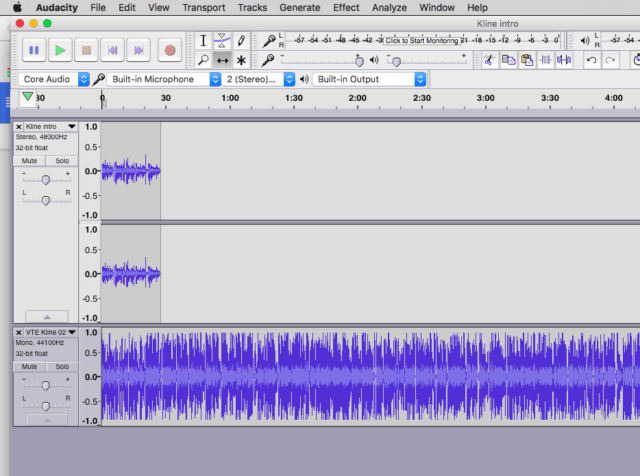Click the Kline intro gain slider
Viewport: 640px width, 476px height.
pos(46,180)
